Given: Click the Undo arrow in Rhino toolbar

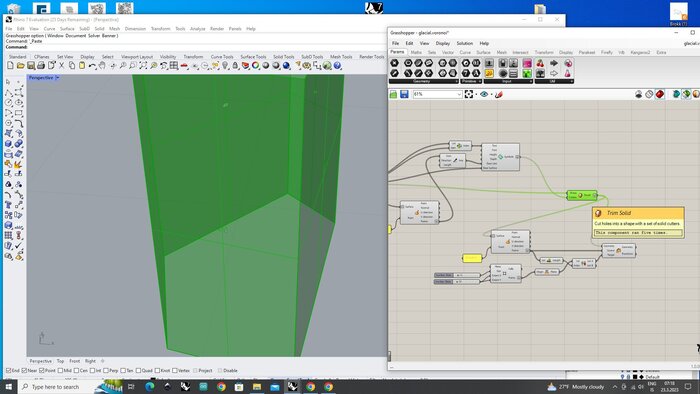Looking at the screenshot, I should point(92,66).
